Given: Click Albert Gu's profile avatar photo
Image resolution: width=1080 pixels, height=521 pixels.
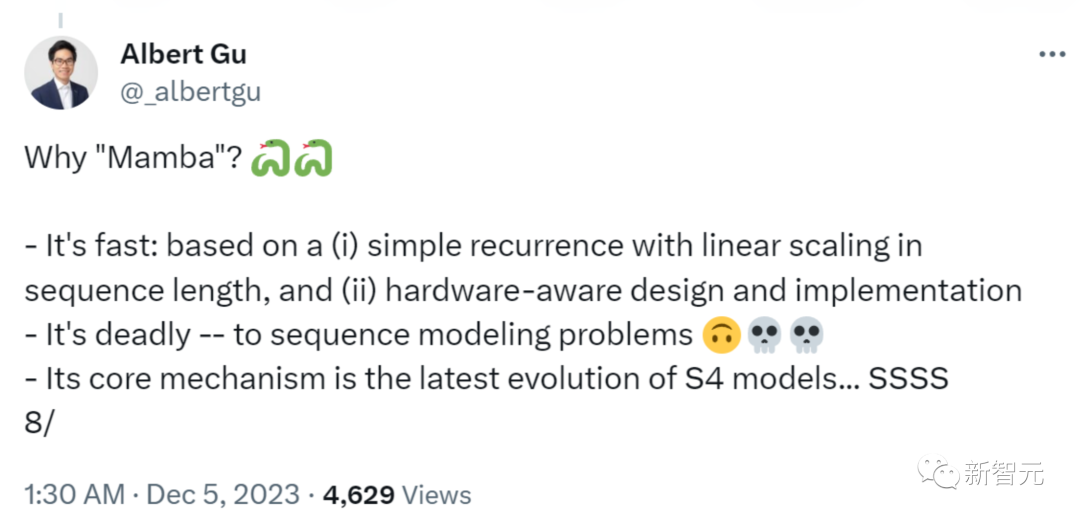Looking at the screenshot, I should 60,73.
